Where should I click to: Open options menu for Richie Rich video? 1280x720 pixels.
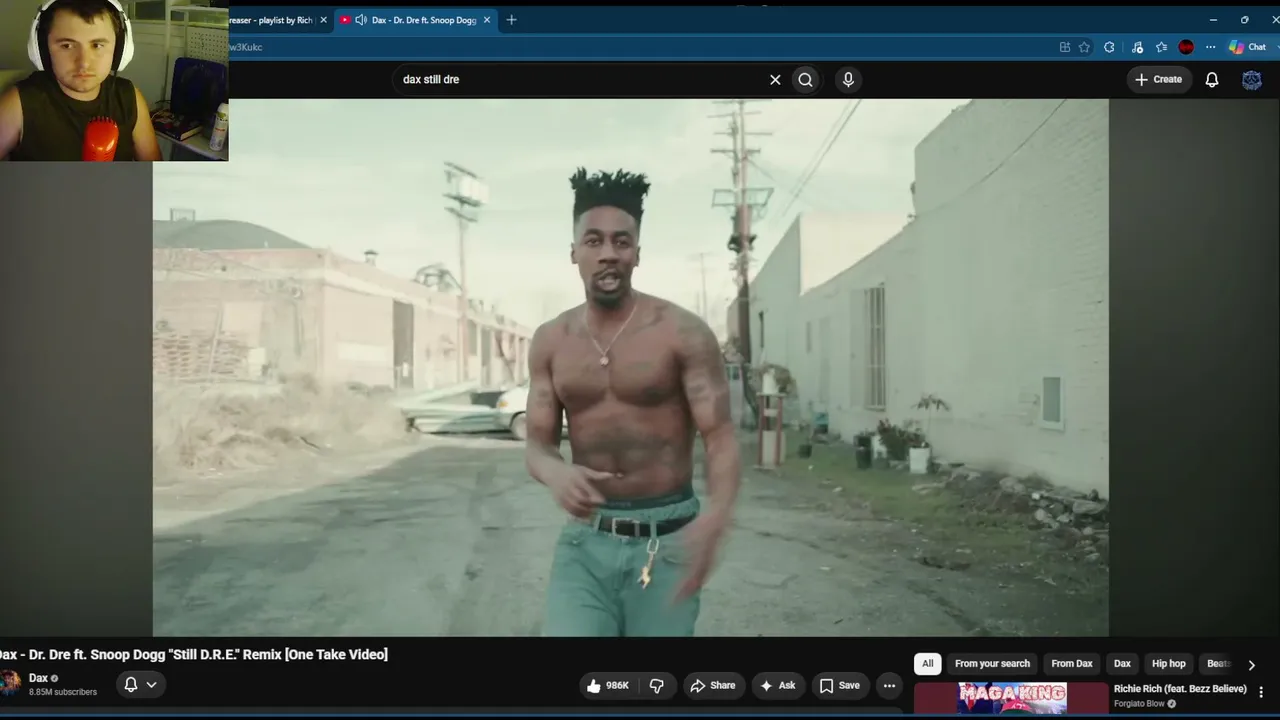(x=1261, y=692)
